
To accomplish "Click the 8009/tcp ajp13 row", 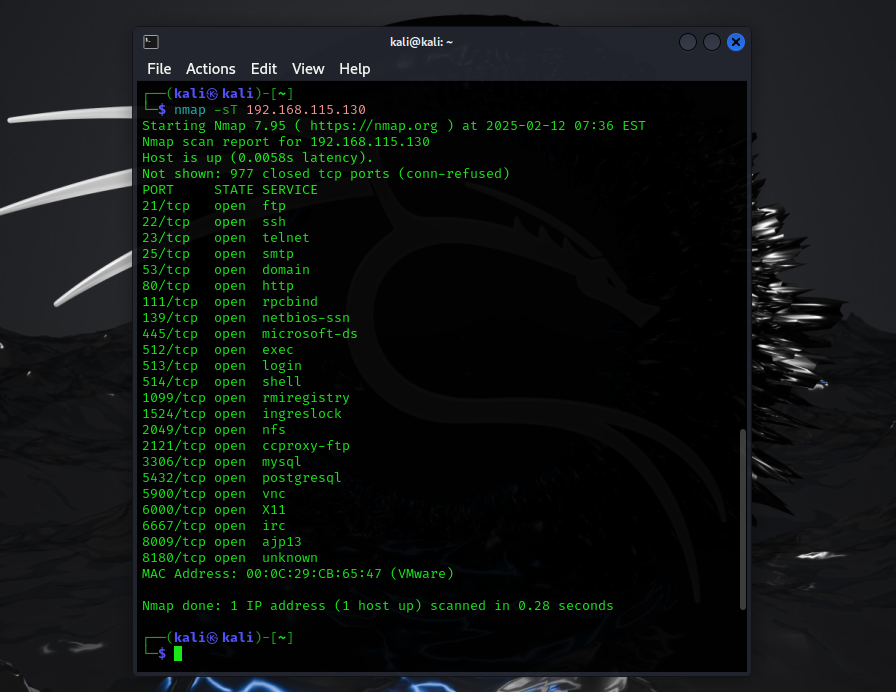I will point(222,542).
